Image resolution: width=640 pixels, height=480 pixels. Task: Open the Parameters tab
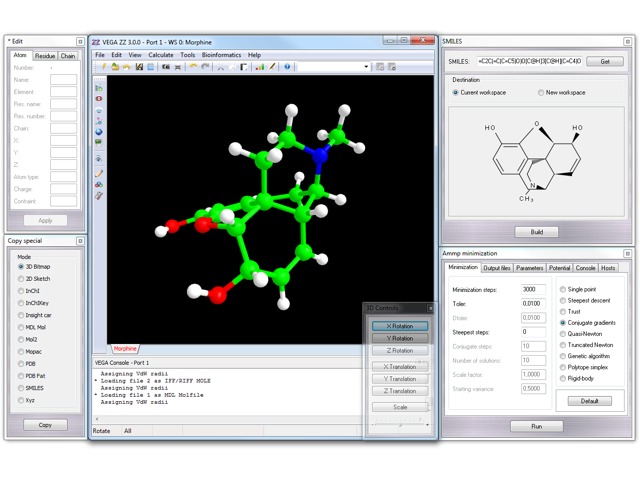tap(529, 268)
